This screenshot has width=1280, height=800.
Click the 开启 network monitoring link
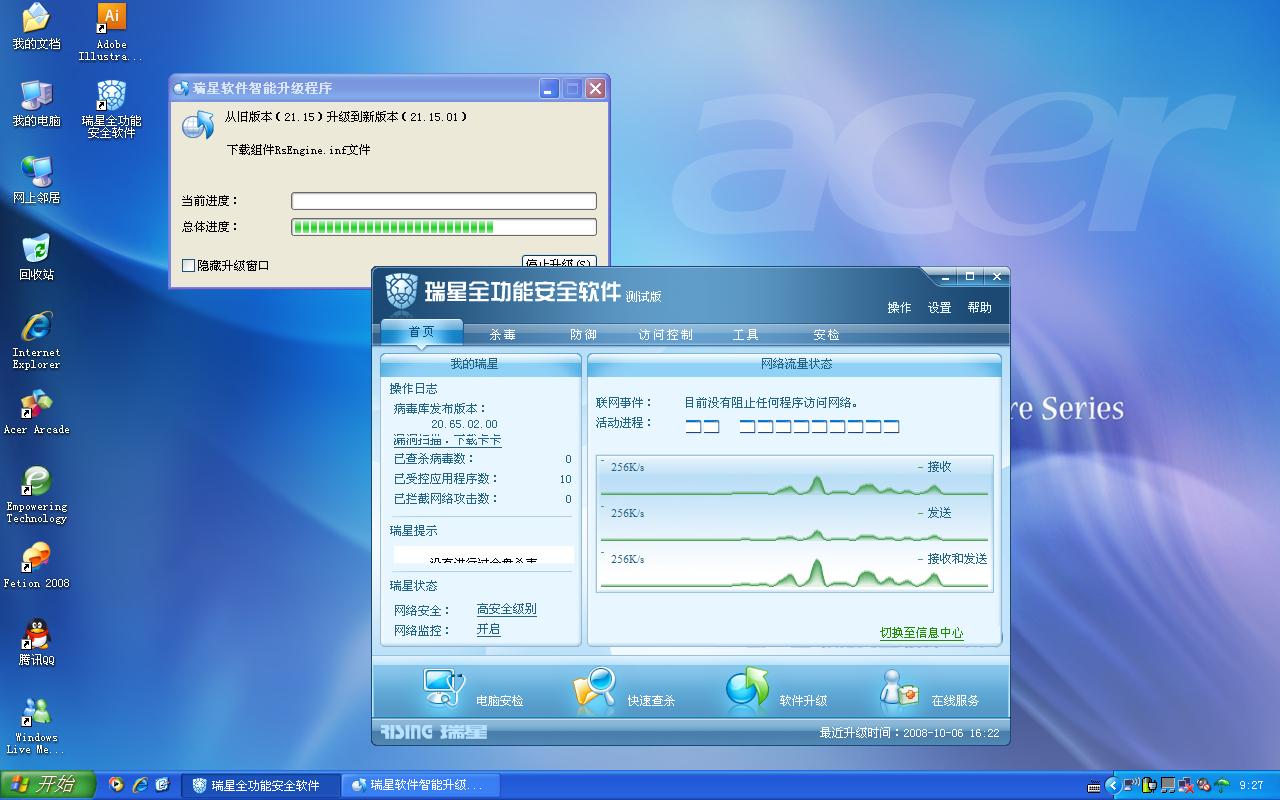488,629
